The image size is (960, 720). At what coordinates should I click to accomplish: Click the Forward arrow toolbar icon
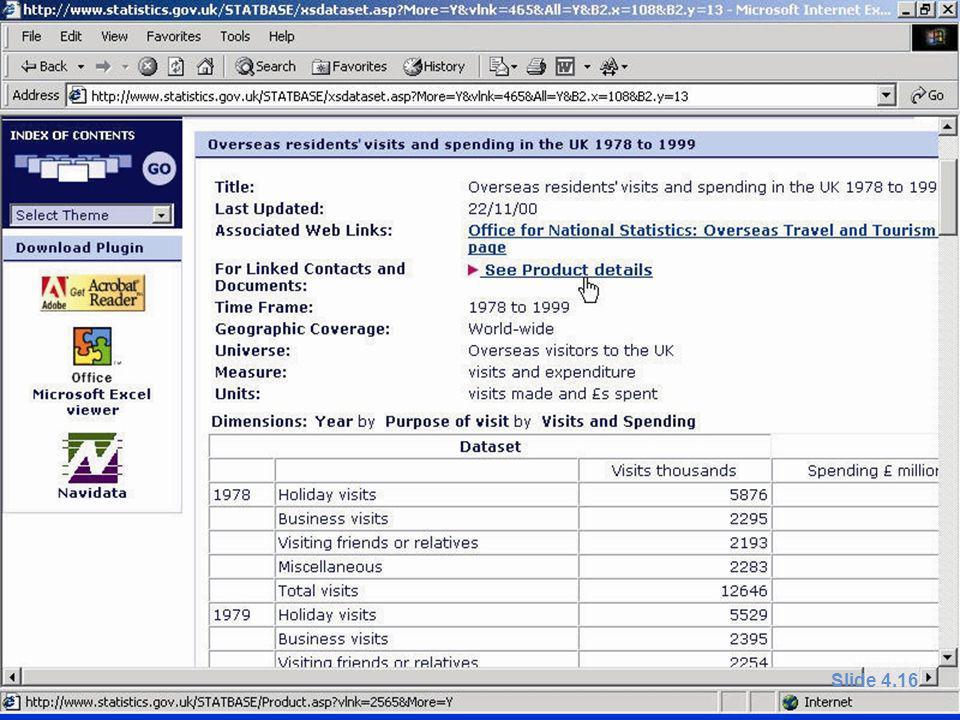(x=103, y=66)
